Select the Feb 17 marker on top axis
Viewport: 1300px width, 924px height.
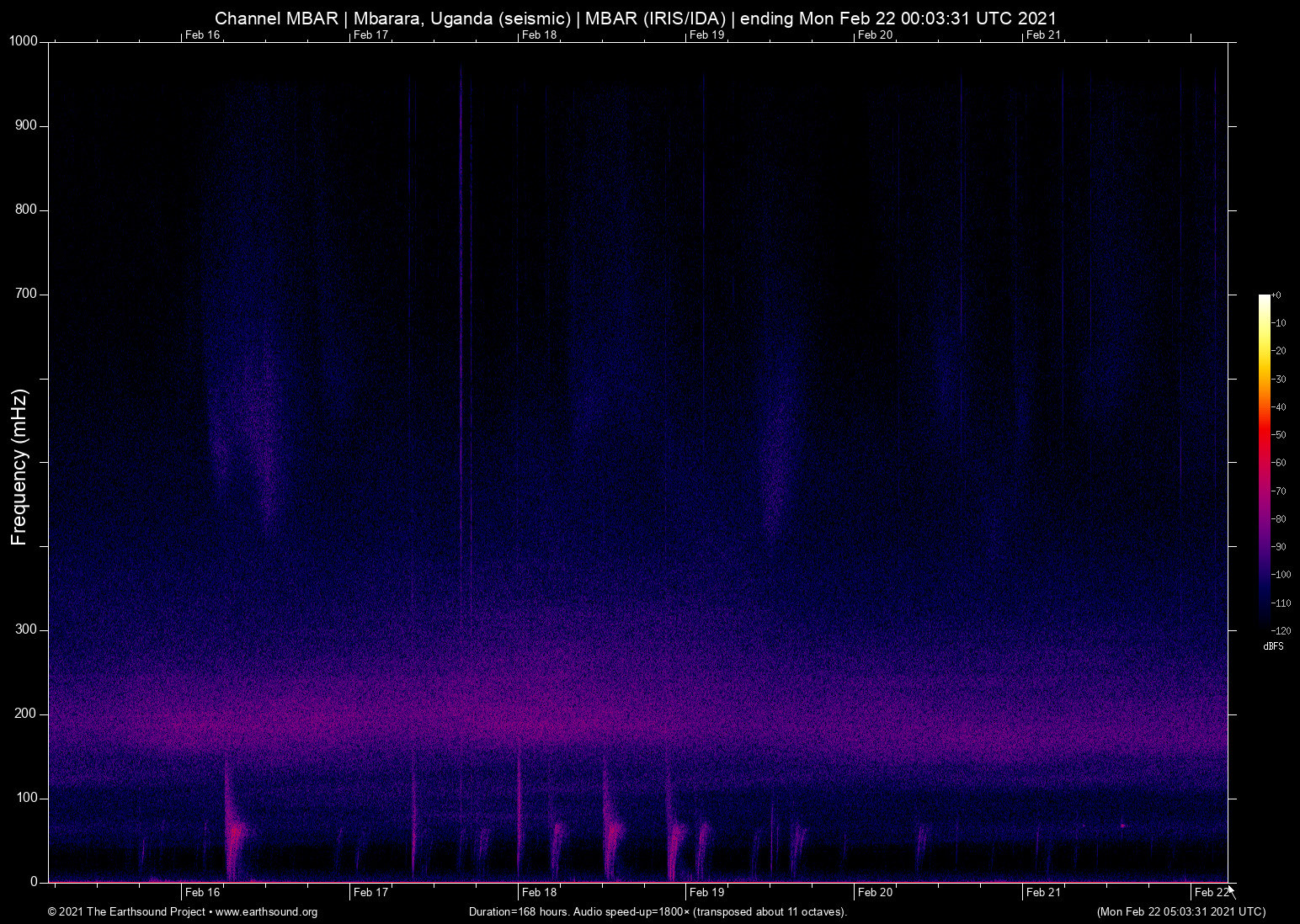pyautogui.click(x=370, y=35)
